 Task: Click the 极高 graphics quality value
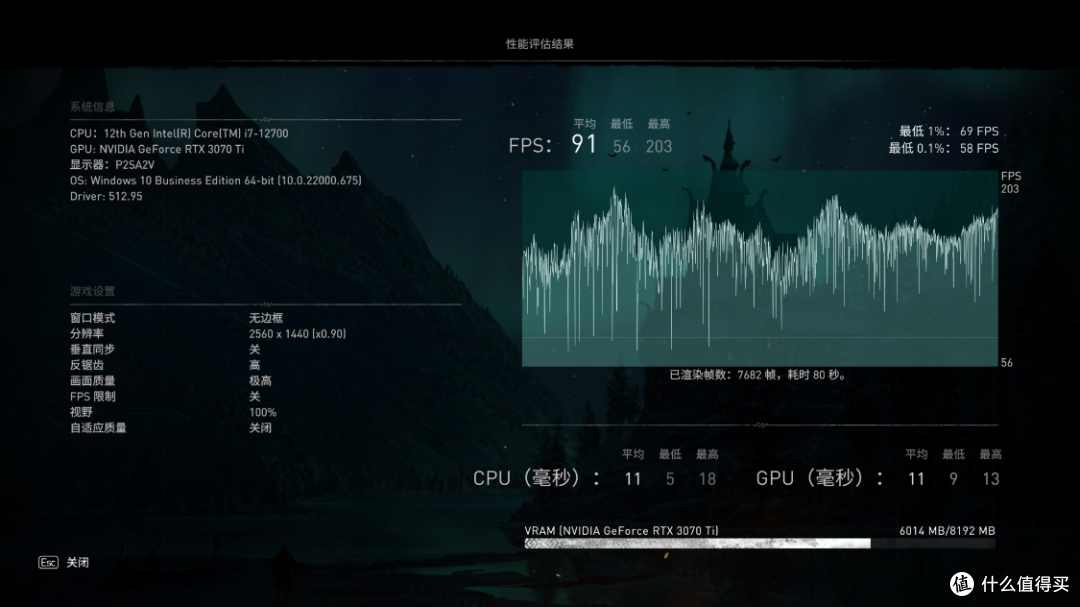pos(260,381)
